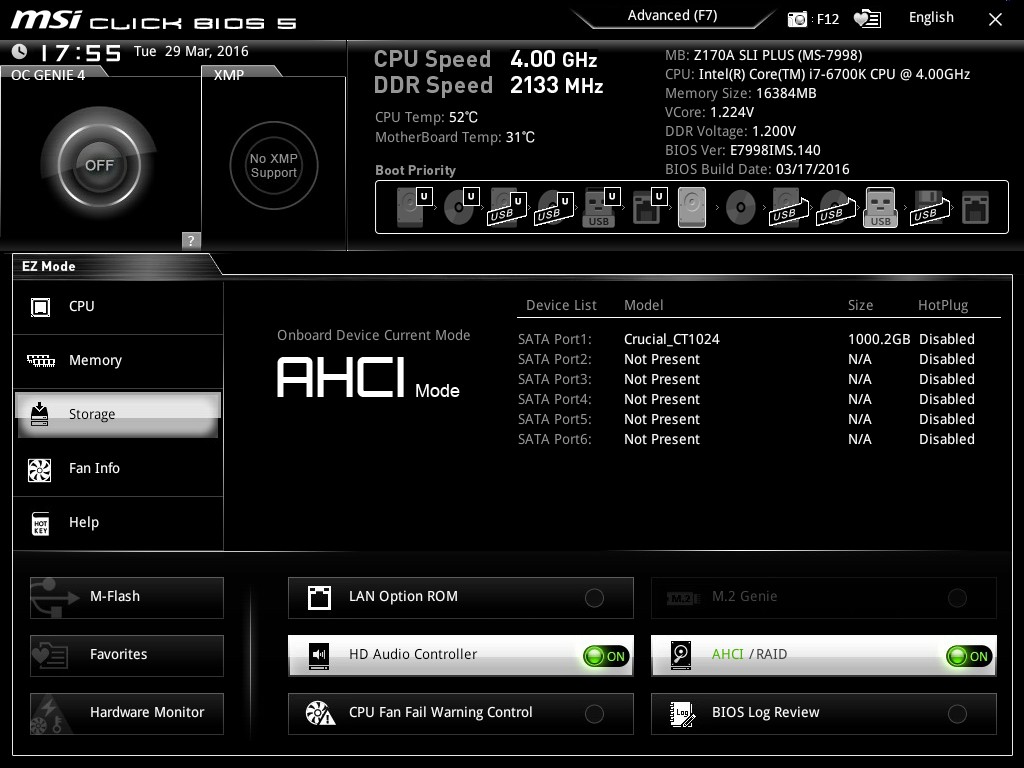This screenshot has height=768, width=1024.
Task: Click the HotPlug column header
Action: pyautogui.click(x=943, y=306)
